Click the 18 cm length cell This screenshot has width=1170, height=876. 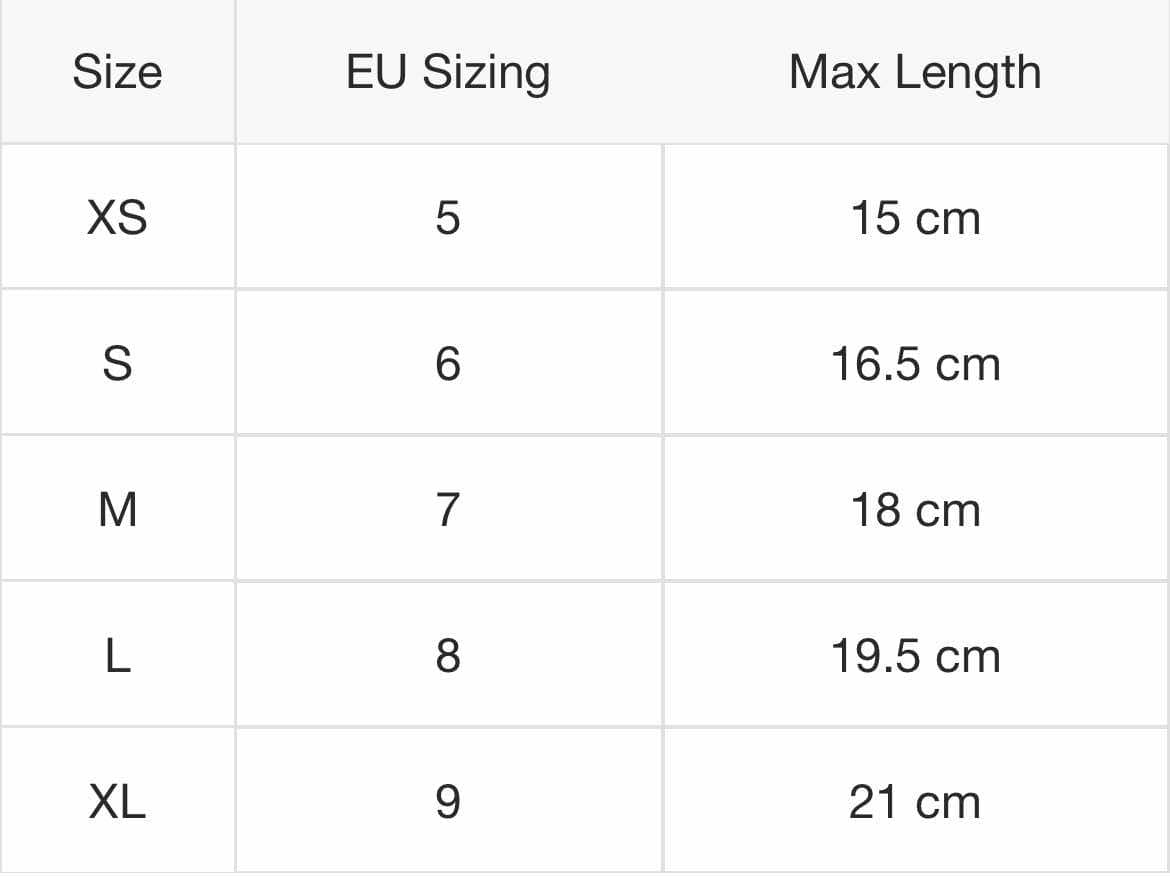916,509
